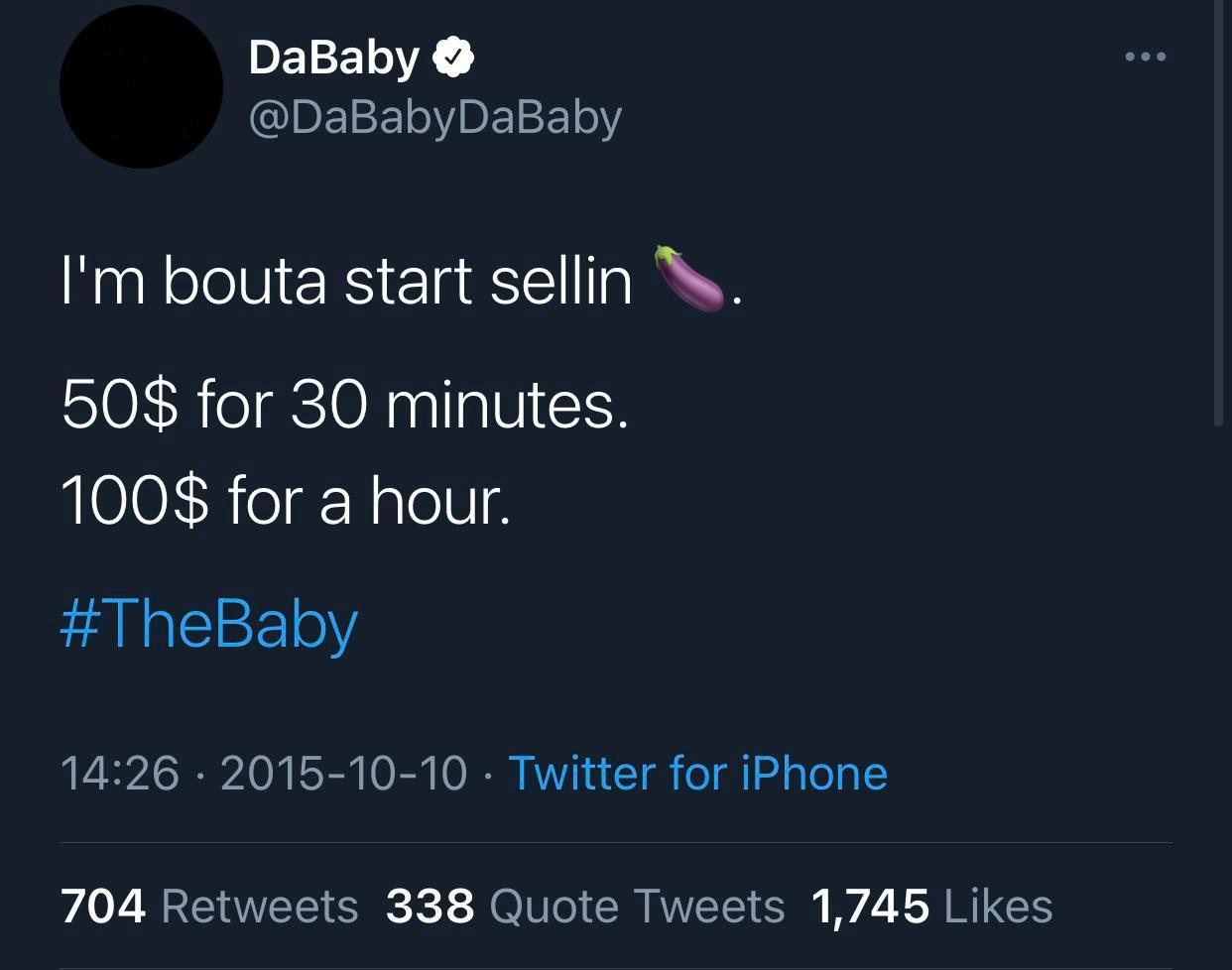
Task: Click the Twitter for iPhone source icon link
Action: [697, 773]
